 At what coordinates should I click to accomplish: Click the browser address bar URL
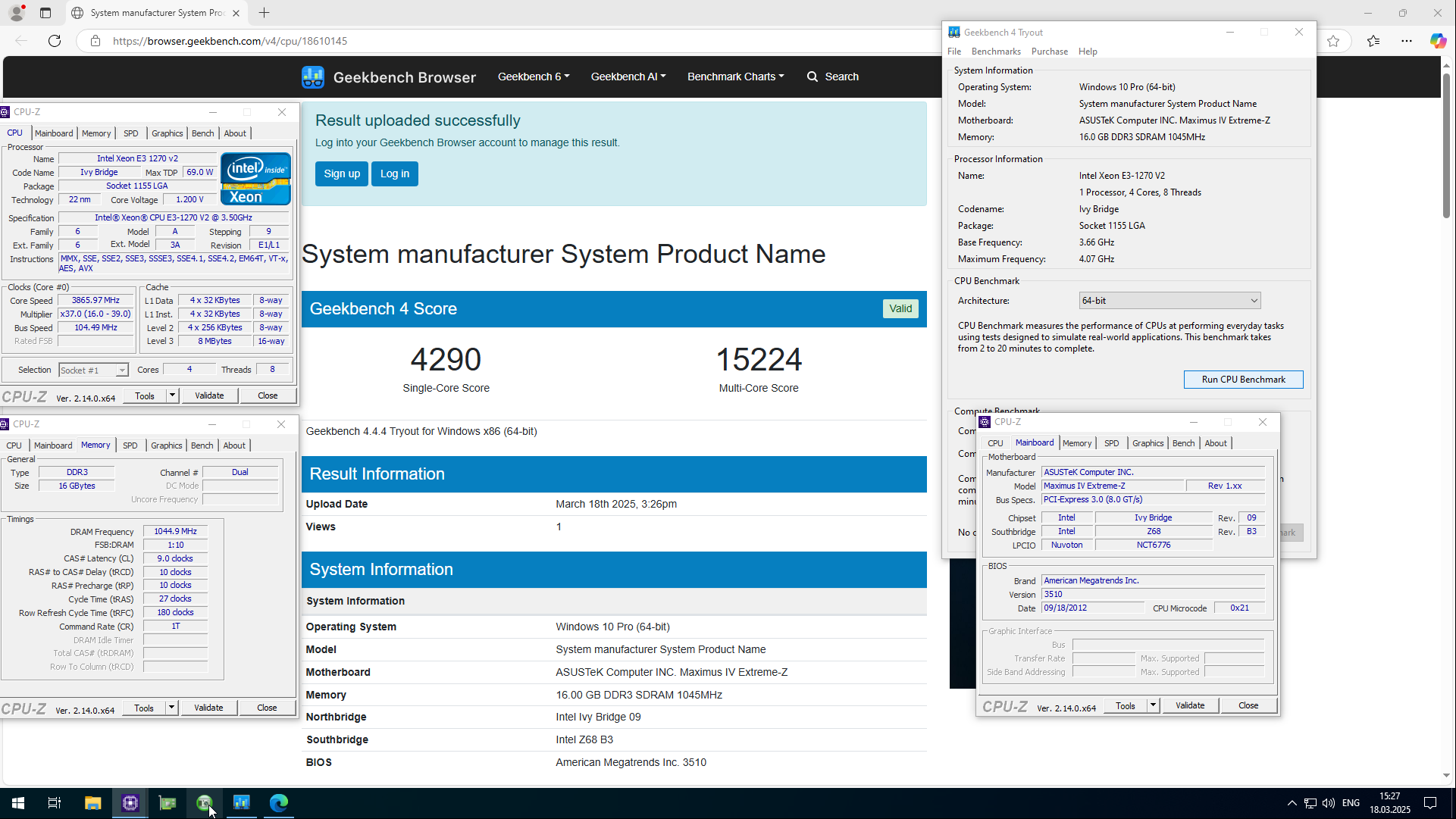230,41
